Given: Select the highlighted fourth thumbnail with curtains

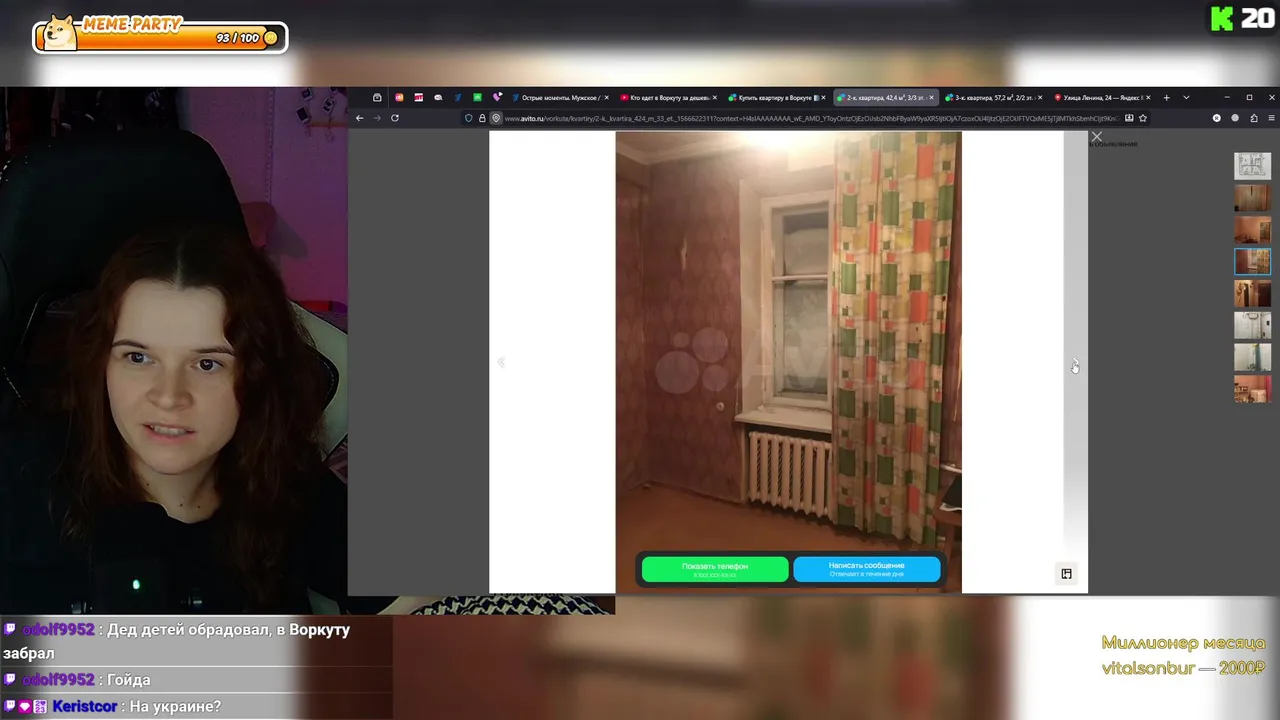Looking at the screenshot, I should point(1252,261).
